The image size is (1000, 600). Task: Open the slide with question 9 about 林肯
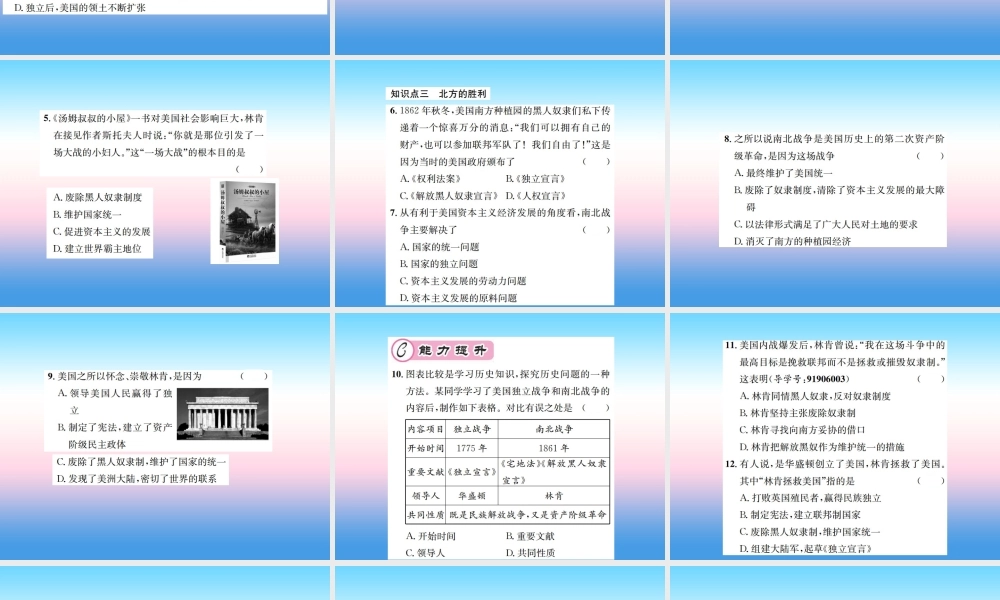pyautogui.click(x=165, y=436)
